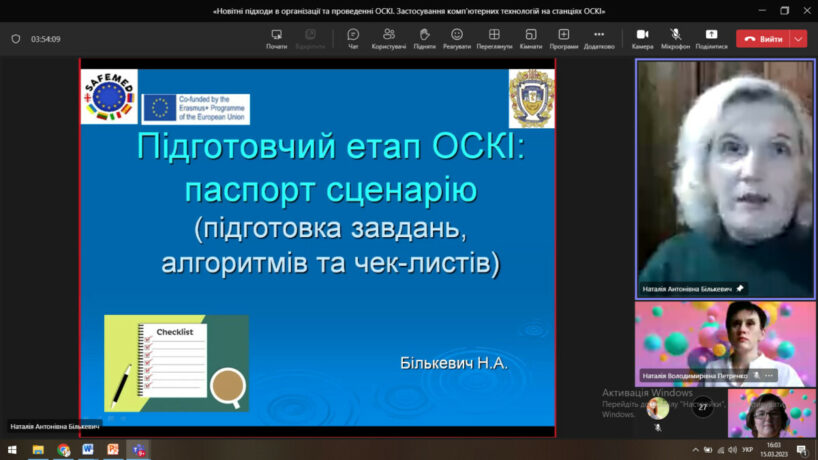The width and height of the screenshot is (818, 460).
Task: Open the overflow tile showing 27 more participants
Action: pos(703,407)
